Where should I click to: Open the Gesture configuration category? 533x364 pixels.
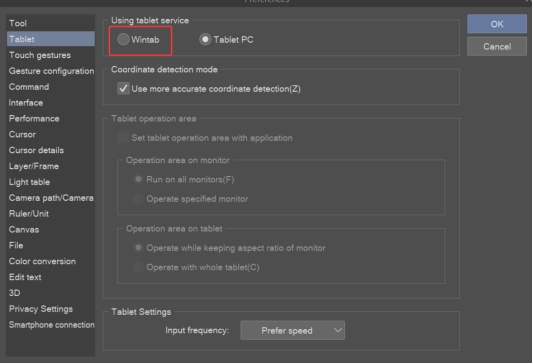[51, 71]
